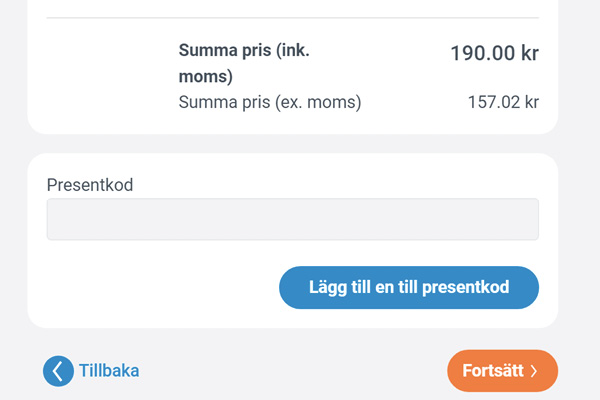Click the white chevron inside Fortsätt button
Screen dimensions: 600x400
(x=534, y=371)
